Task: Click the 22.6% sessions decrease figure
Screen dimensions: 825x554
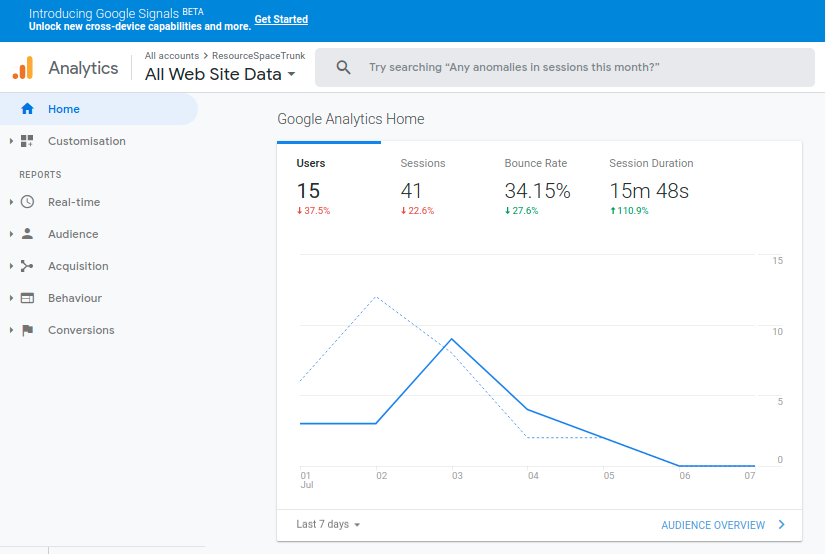Action: click(418, 211)
